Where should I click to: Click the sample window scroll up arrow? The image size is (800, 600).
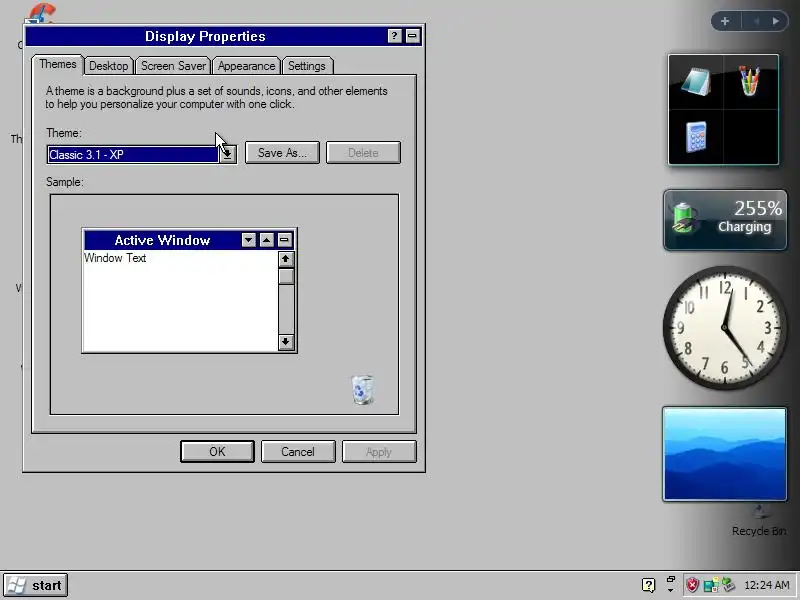point(286,259)
